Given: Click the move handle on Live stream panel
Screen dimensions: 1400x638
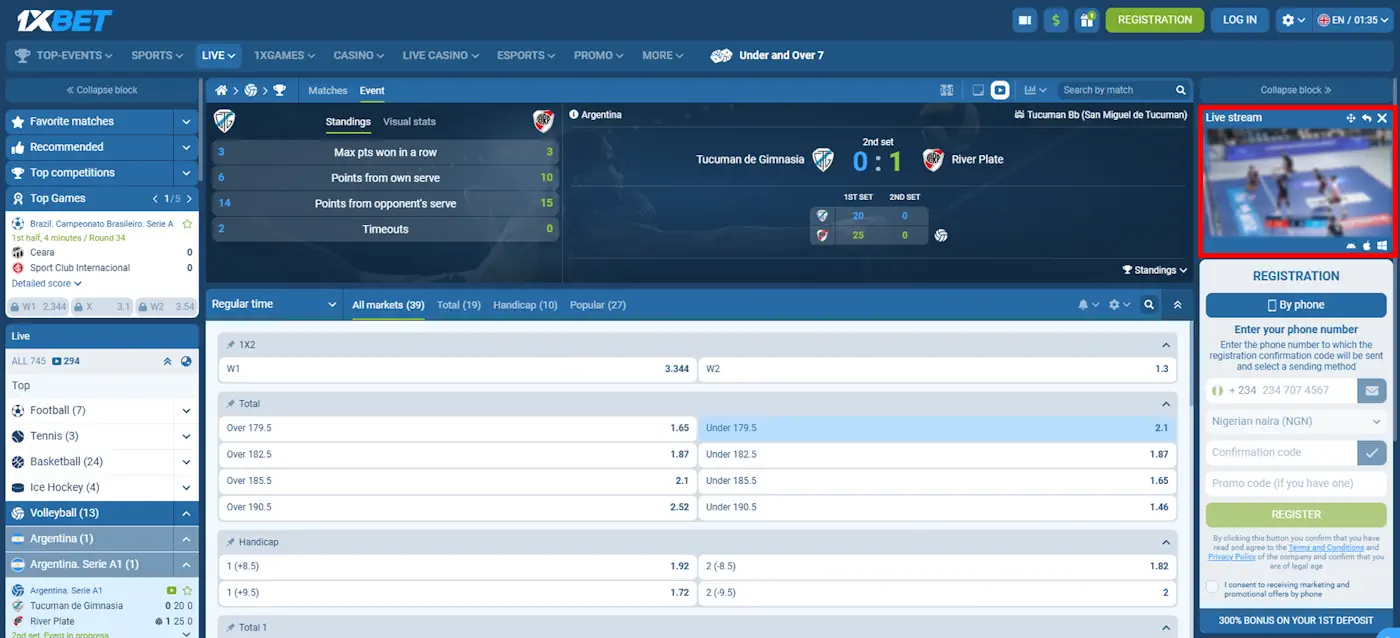Looking at the screenshot, I should point(1351,117).
